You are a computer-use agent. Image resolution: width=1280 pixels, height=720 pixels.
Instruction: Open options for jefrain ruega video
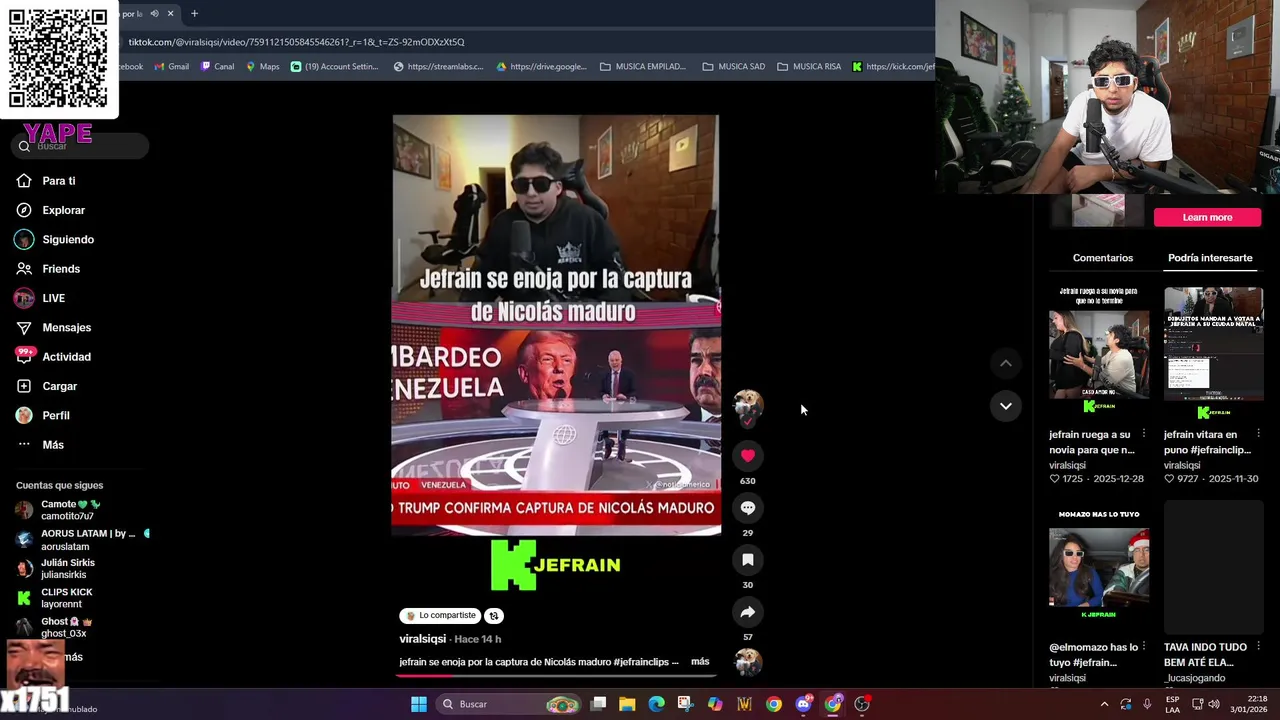(1143, 434)
